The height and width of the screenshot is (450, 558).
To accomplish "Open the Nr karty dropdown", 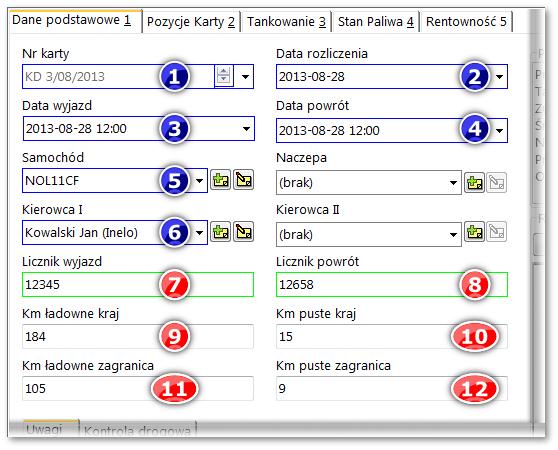I will [245, 76].
